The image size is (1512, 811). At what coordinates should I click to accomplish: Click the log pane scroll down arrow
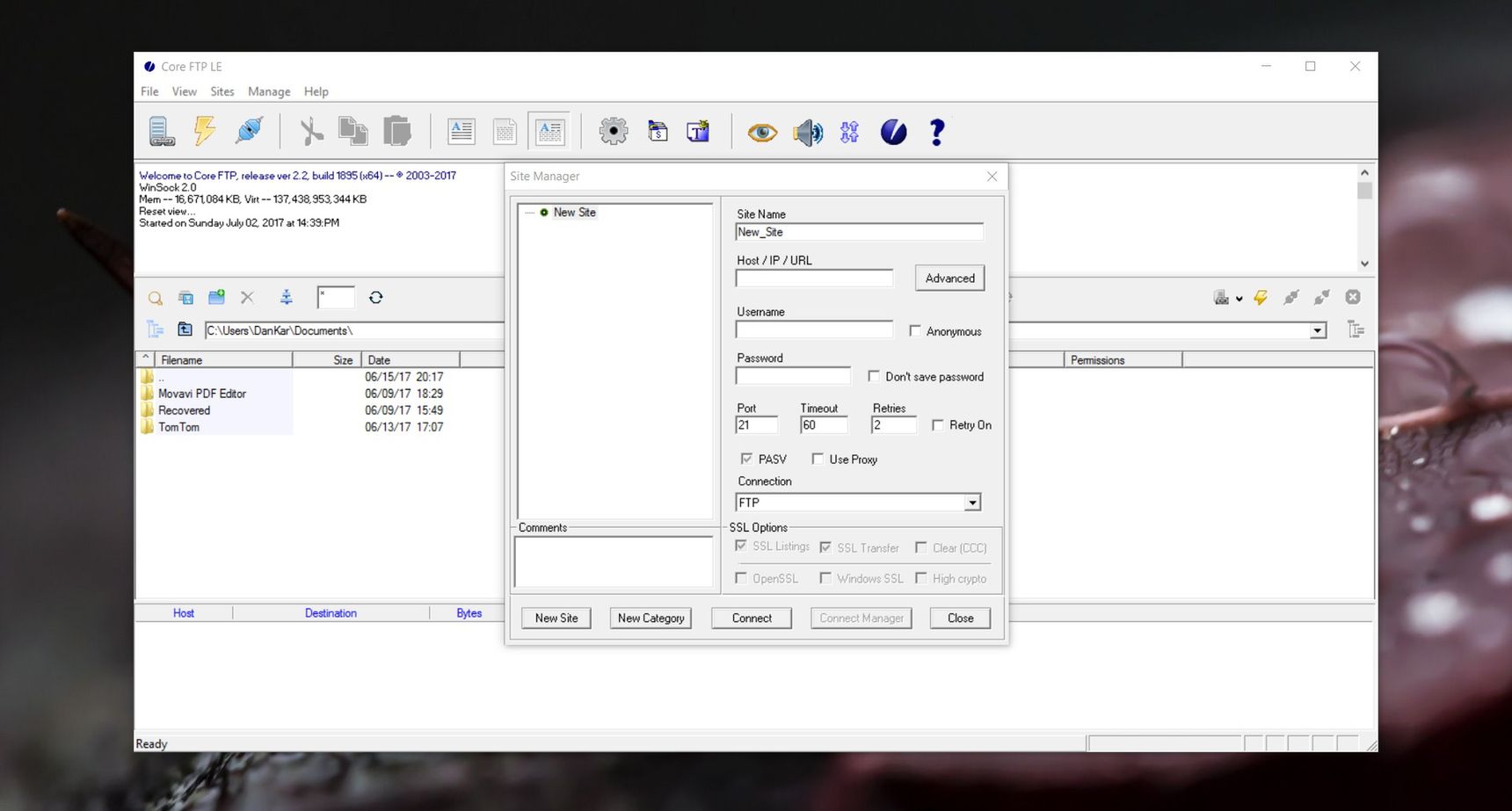pos(1364,264)
